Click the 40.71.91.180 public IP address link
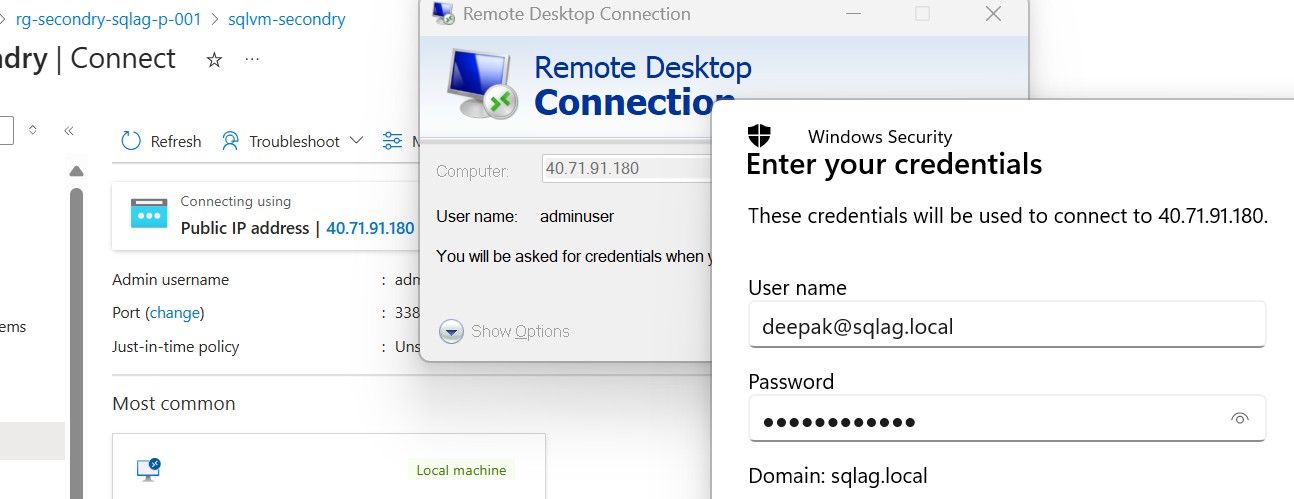 pyautogui.click(x=370, y=228)
